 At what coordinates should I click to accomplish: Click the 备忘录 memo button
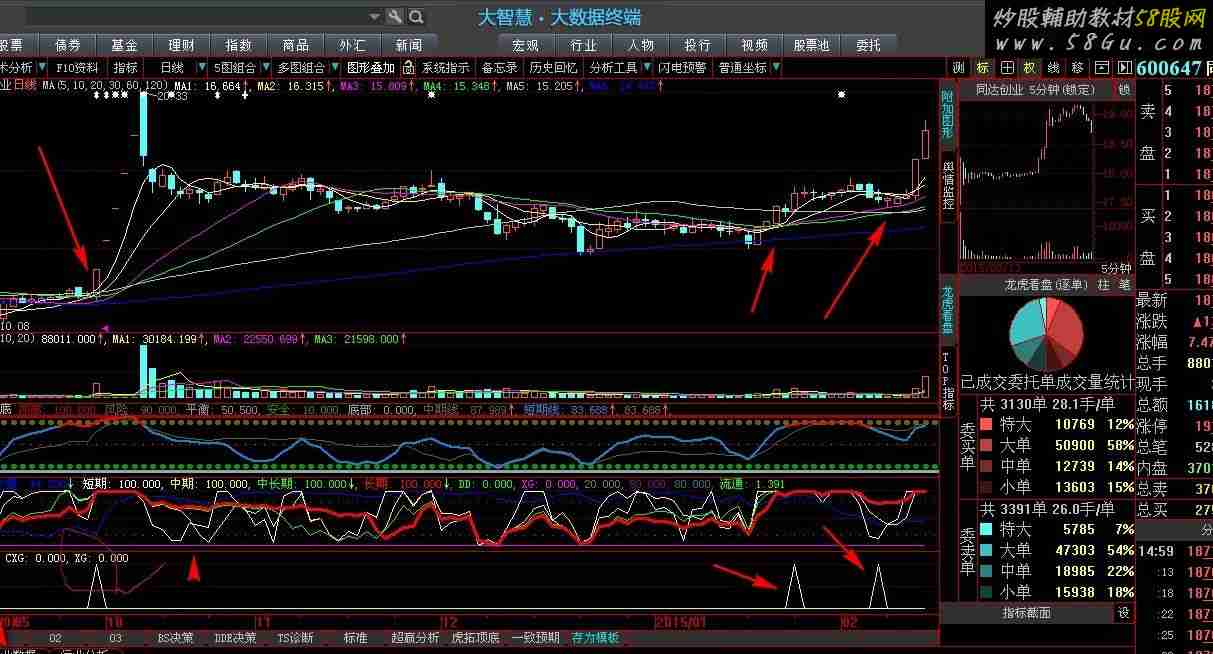point(500,68)
